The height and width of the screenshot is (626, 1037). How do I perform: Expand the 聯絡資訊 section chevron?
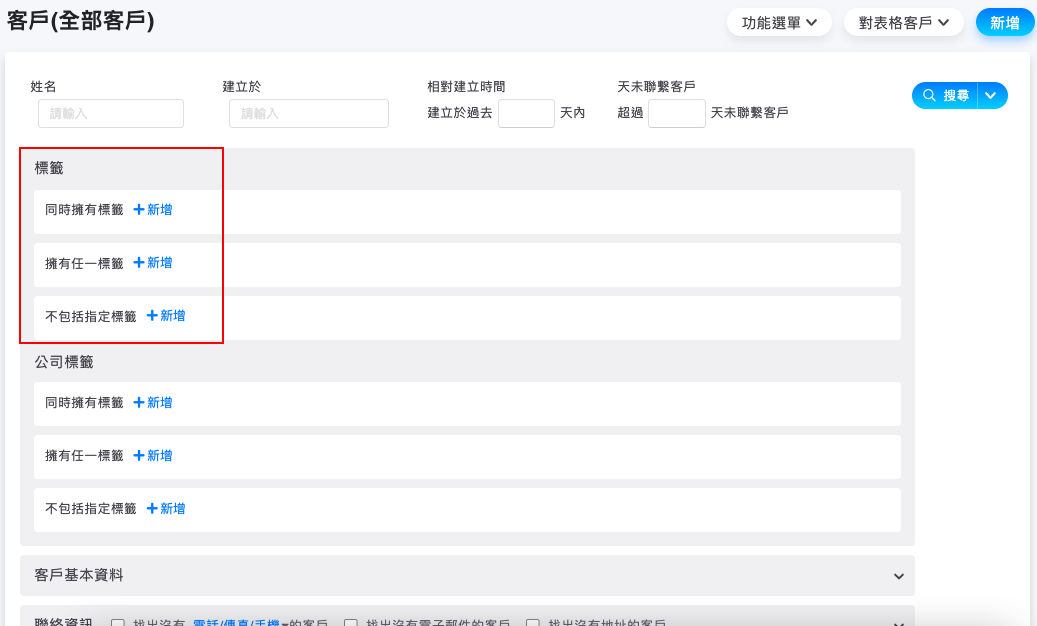point(899,624)
